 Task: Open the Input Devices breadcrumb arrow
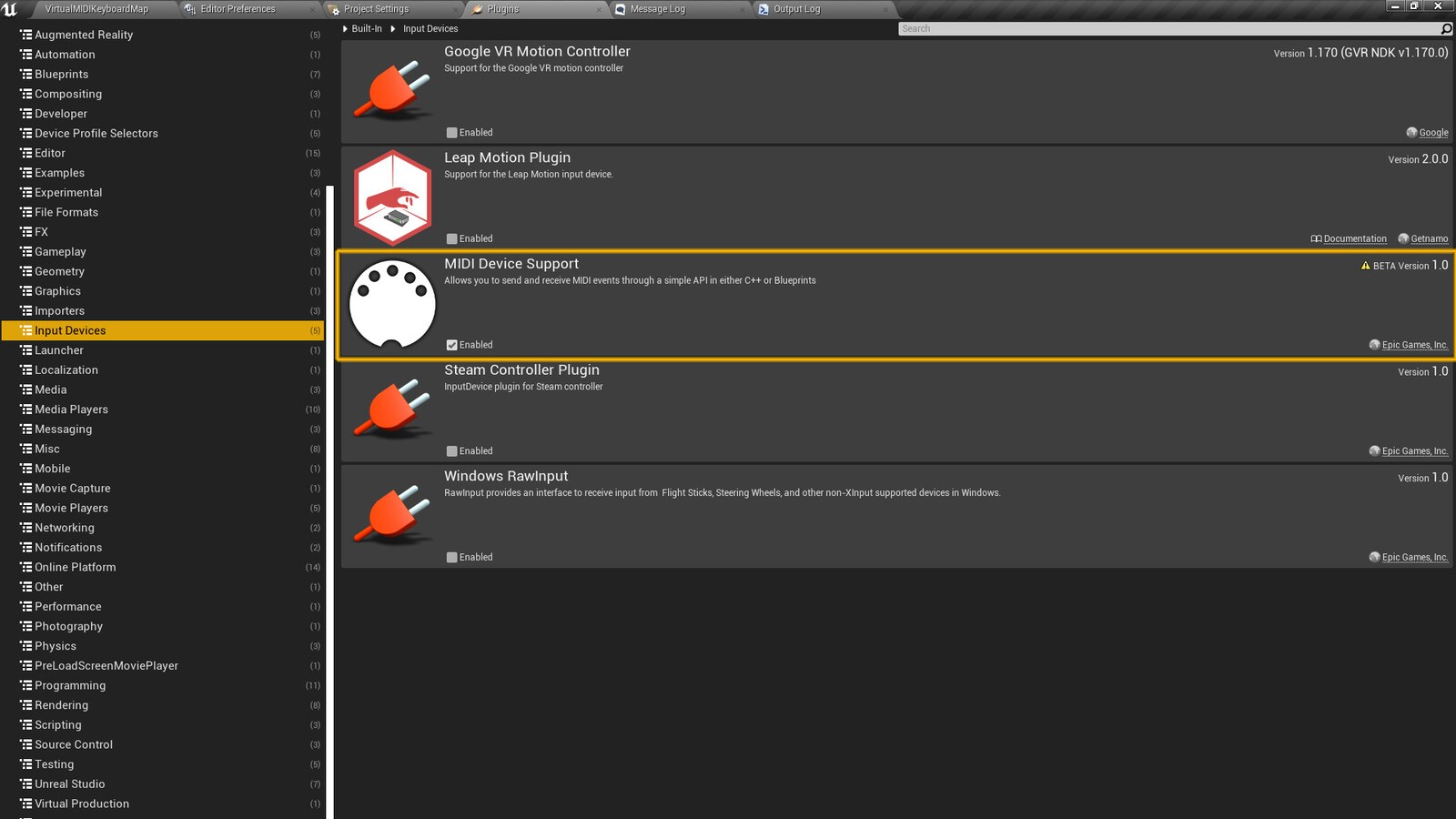coord(393,29)
